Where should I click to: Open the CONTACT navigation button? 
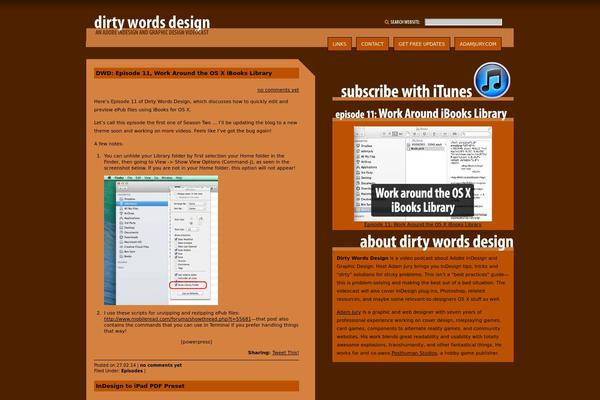(x=372, y=44)
